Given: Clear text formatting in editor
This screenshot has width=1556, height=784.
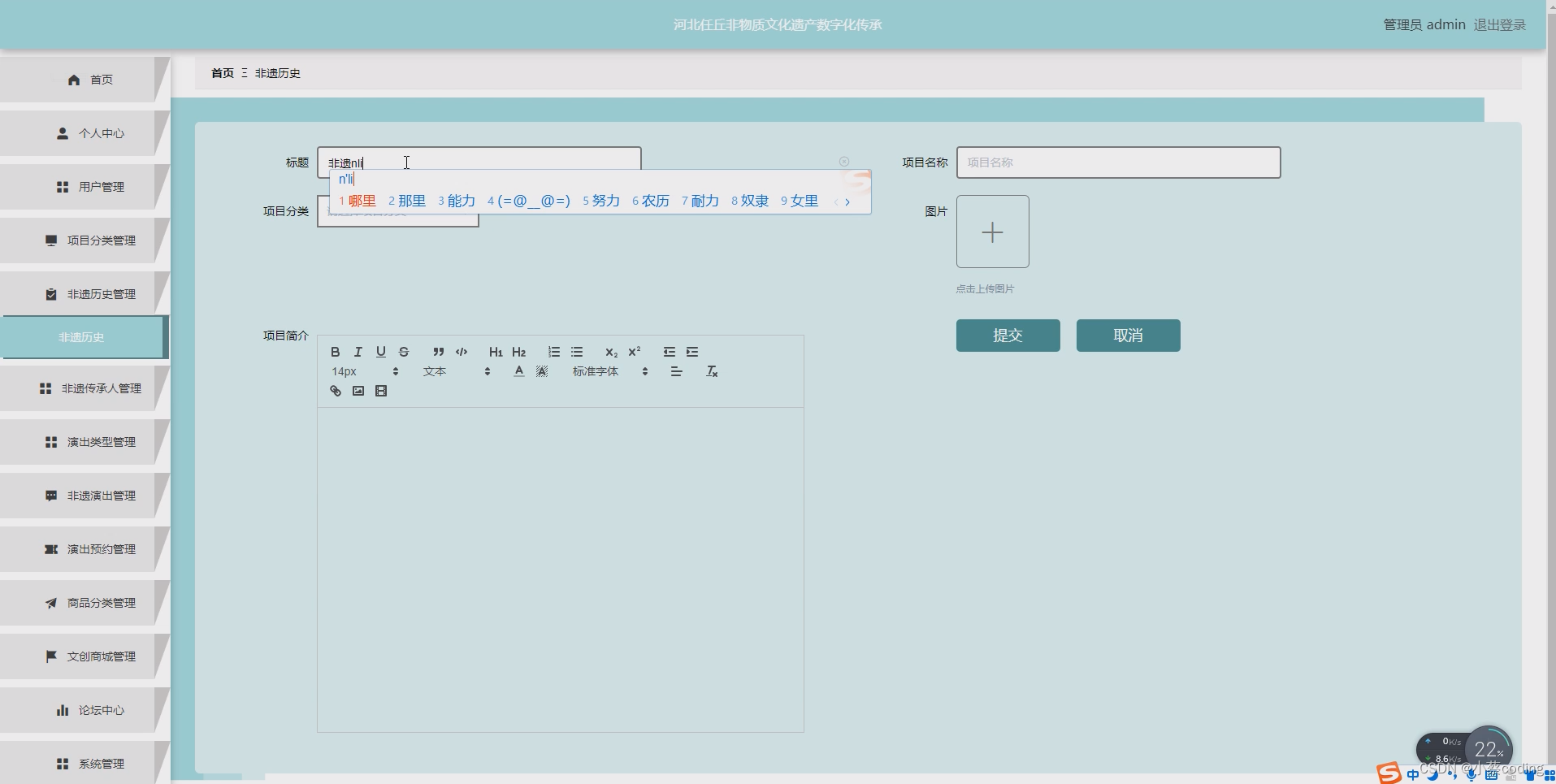Looking at the screenshot, I should pos(712,371).
